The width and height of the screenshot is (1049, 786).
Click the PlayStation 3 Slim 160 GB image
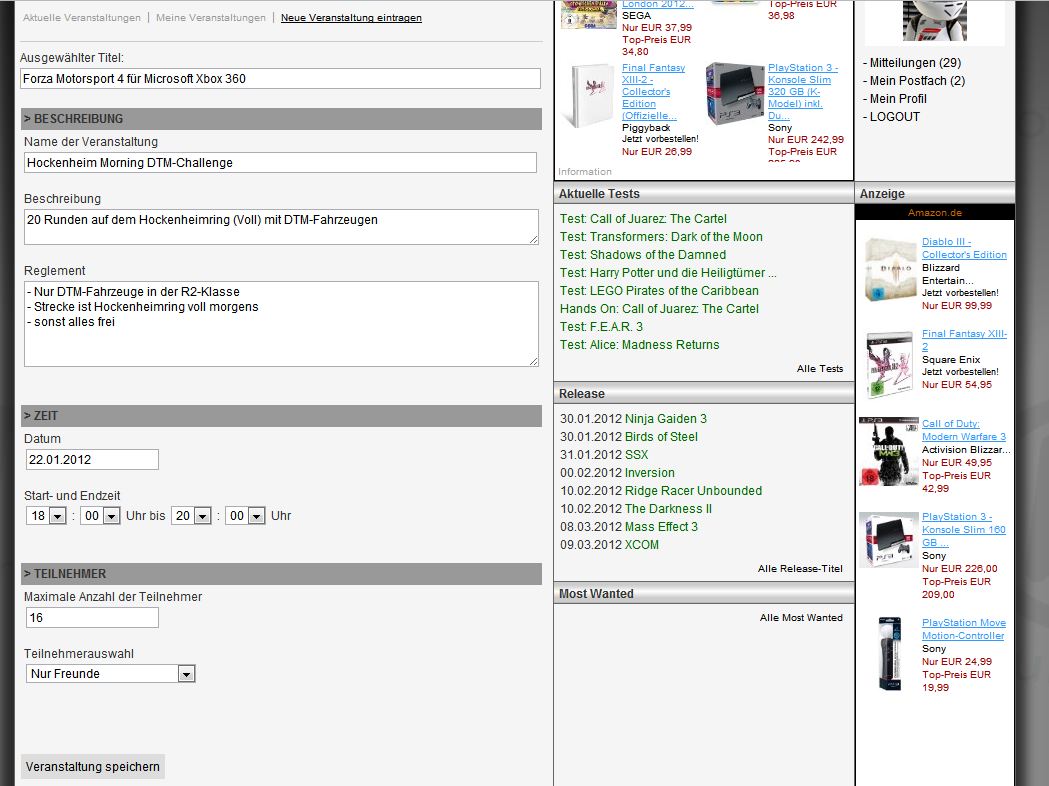(888, 540)
